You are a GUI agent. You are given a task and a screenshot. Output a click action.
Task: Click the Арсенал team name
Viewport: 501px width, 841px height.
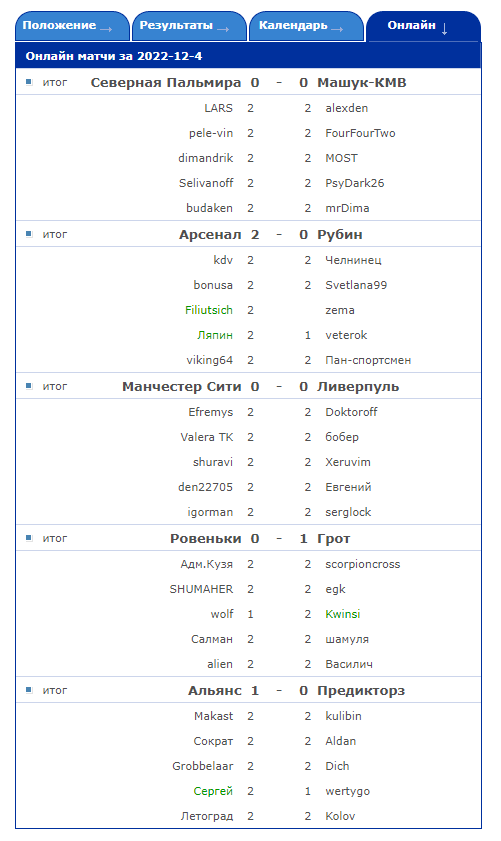pos(210,234)
